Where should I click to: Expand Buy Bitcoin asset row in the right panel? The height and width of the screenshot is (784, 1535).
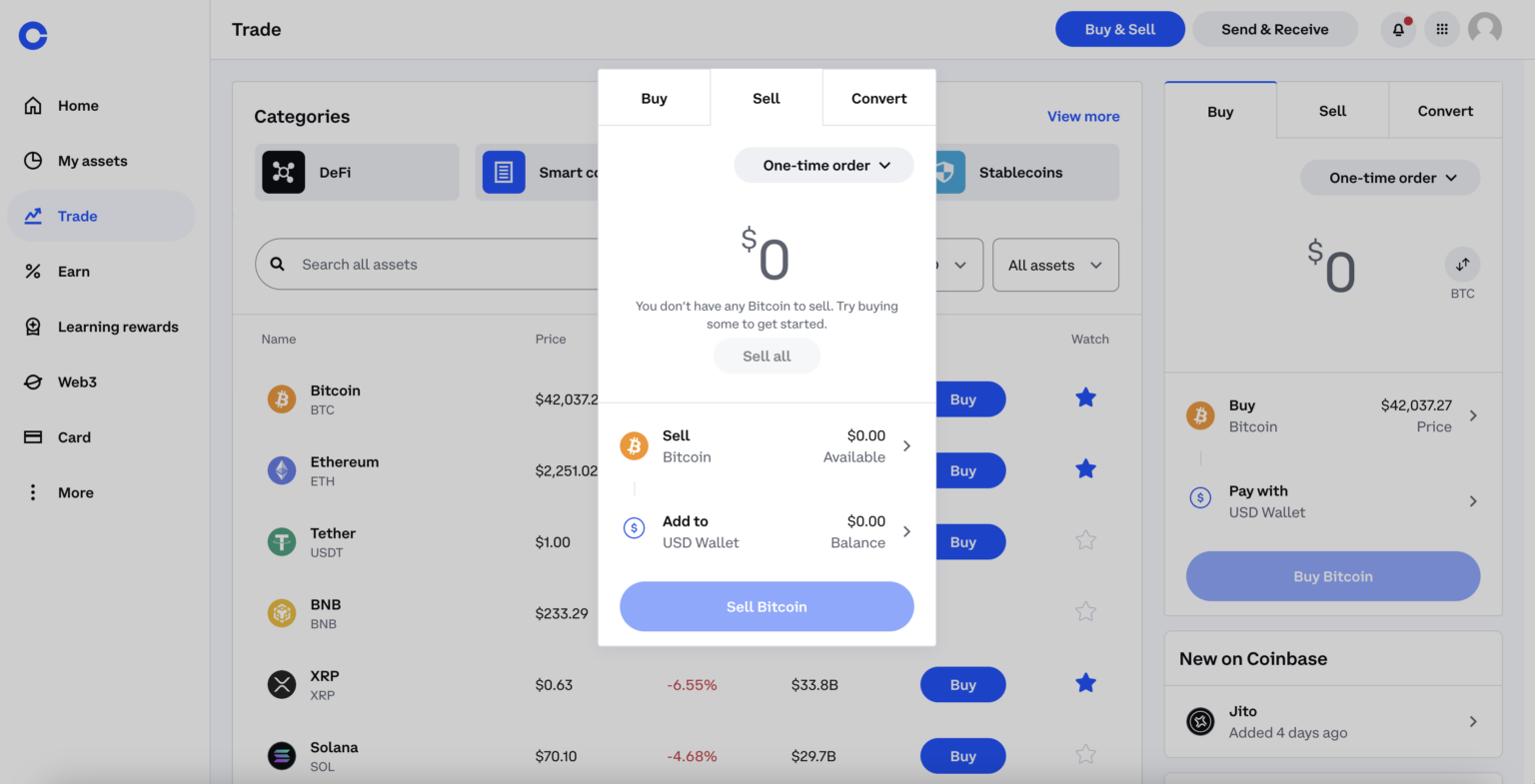[1333, 415]
